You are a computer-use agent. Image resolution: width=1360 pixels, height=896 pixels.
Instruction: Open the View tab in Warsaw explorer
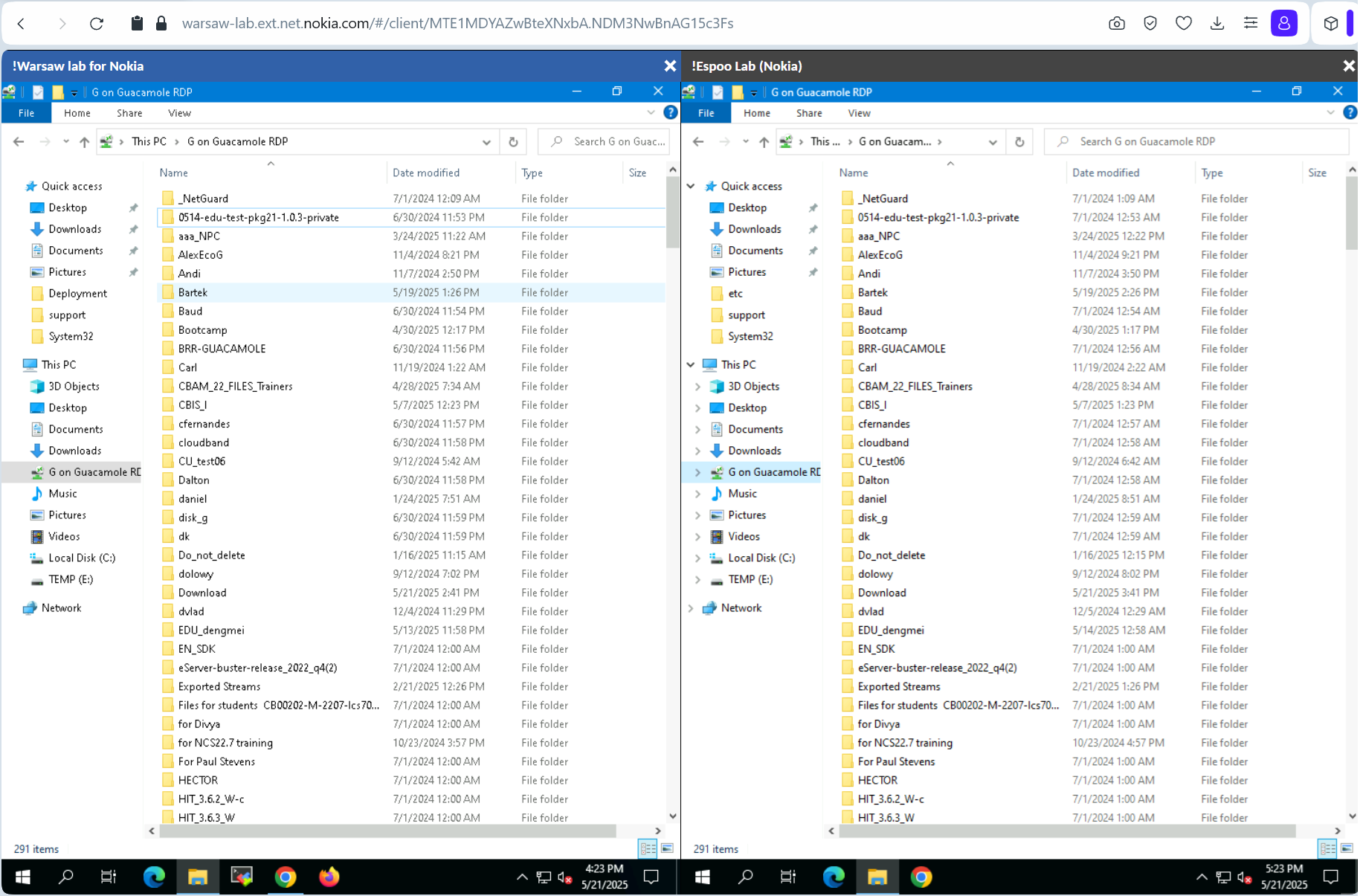(179, 113)
